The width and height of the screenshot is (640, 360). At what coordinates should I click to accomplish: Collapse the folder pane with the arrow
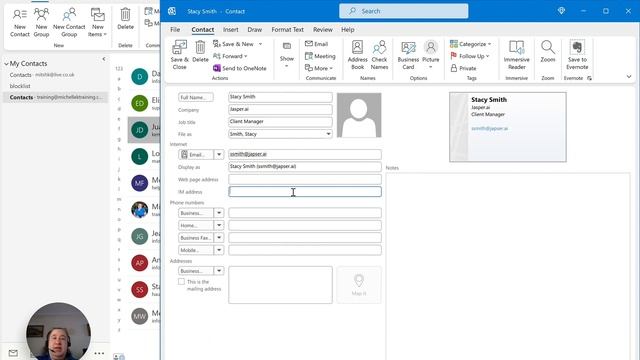tap(104, 59)
